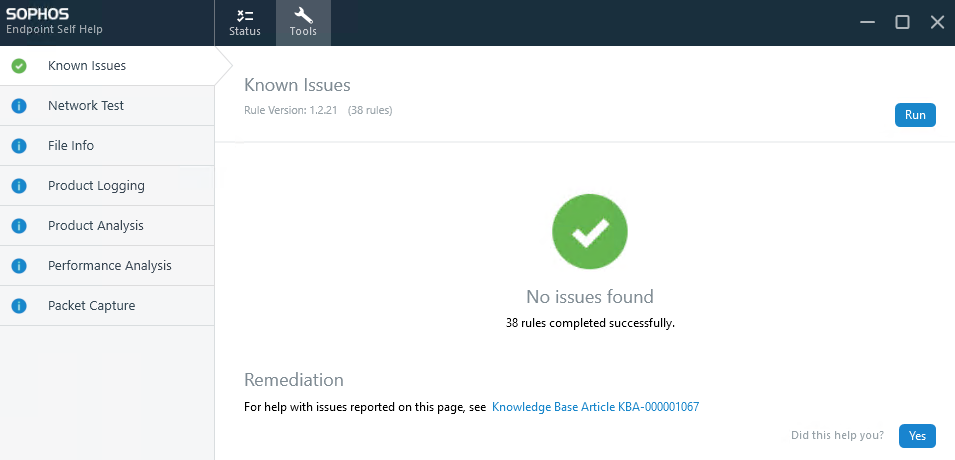Click the info icon beside Packet Capture
This screenshot has width=955, height=460.
tap(18, 306)
